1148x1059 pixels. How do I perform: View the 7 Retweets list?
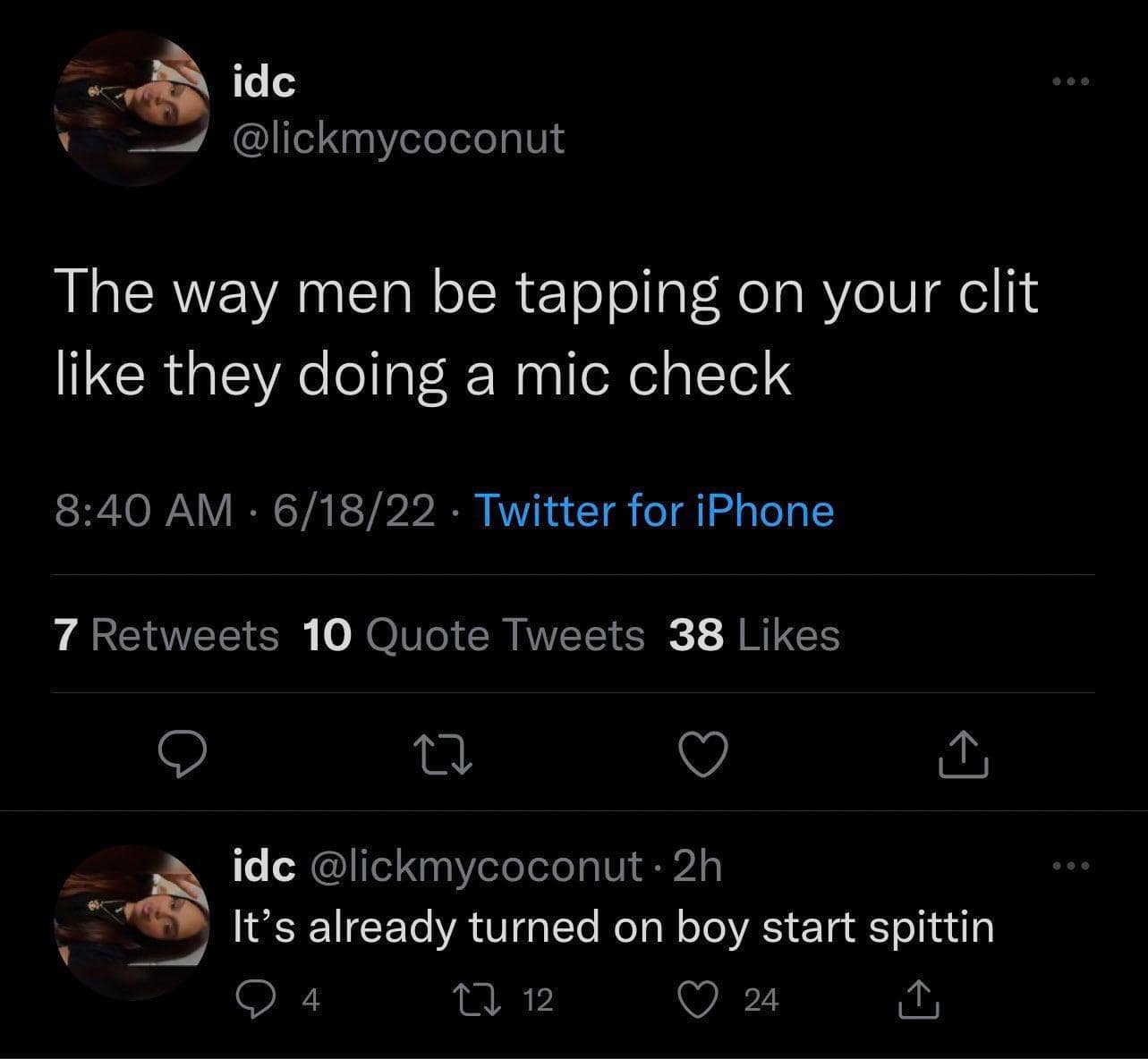166,635
